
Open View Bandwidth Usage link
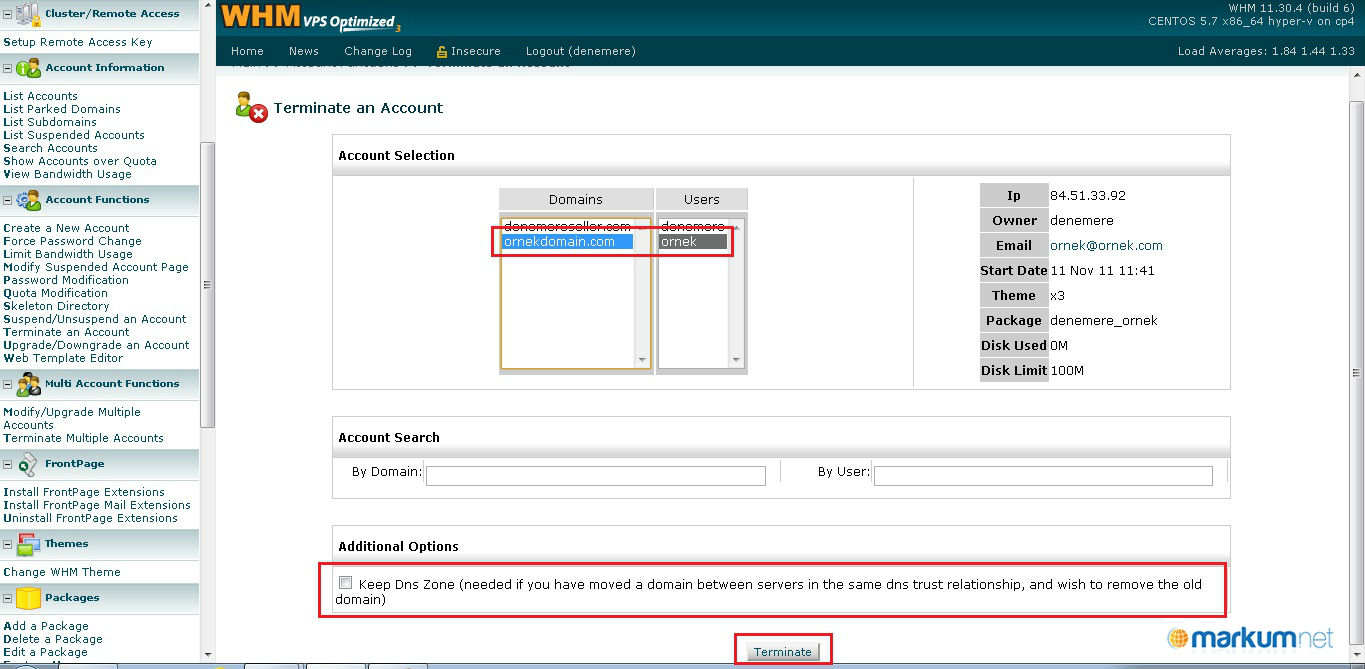click(x=67, y=174)
